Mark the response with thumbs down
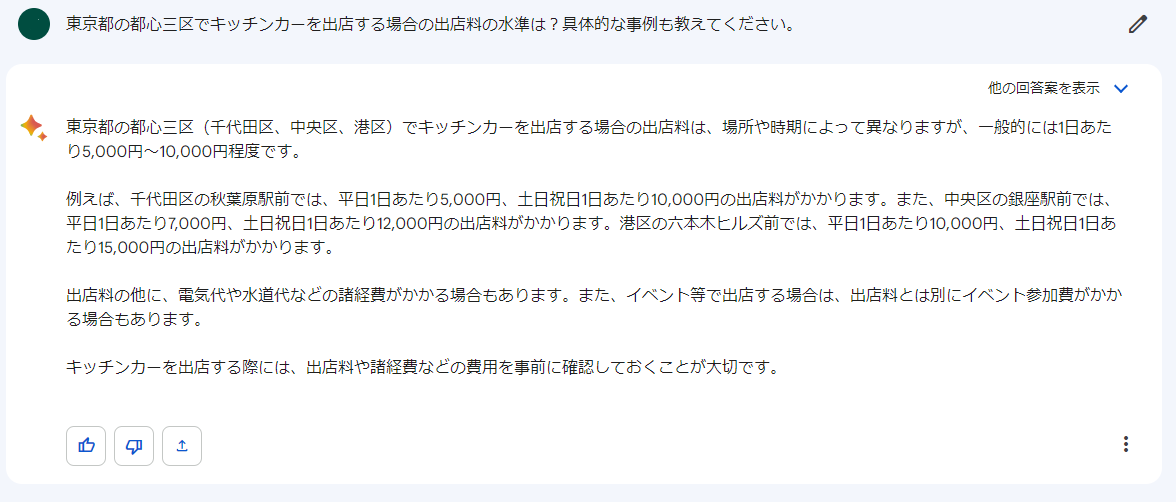The image size is (1176, 502). click(134, 446)
